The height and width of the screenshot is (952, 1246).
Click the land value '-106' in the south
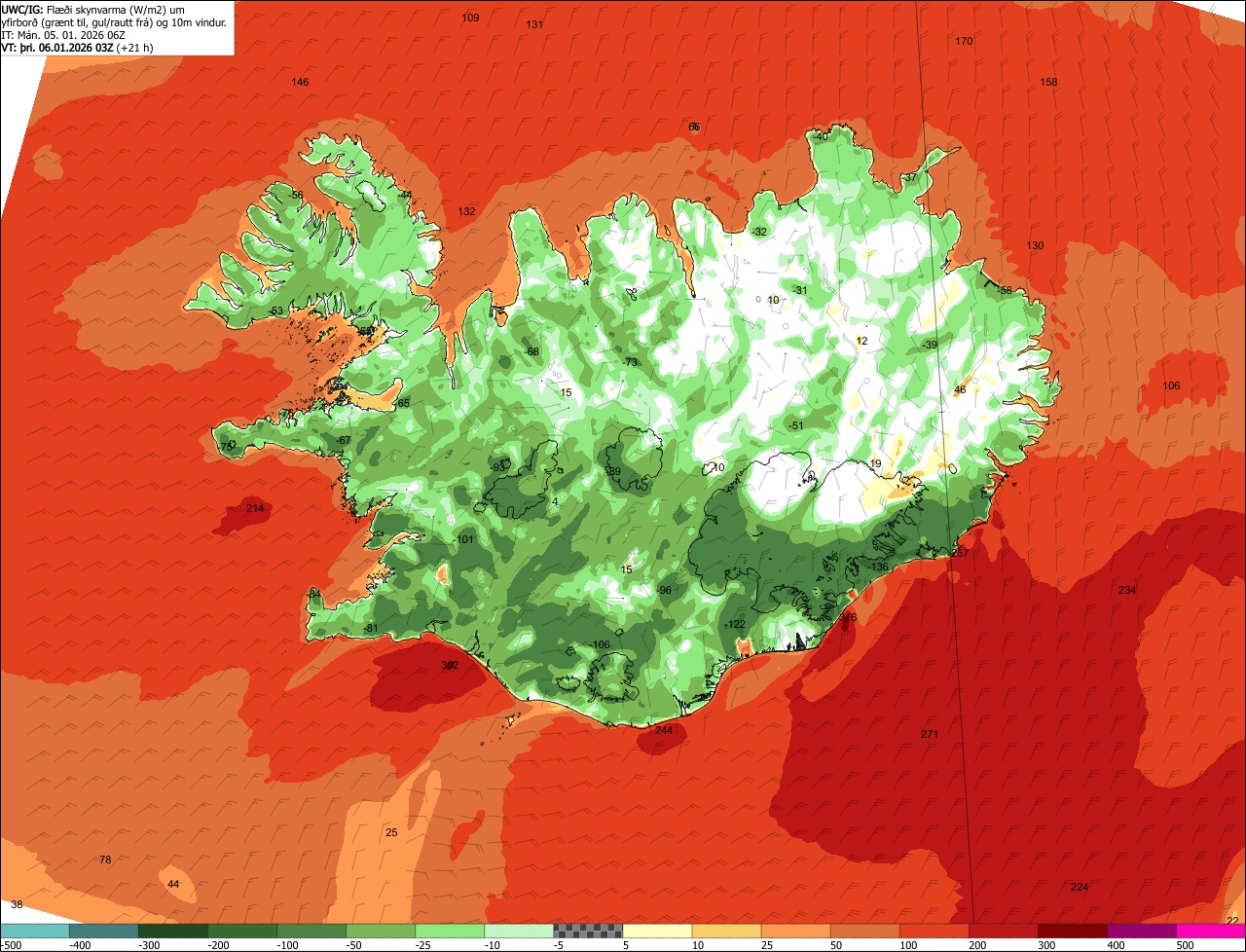pos(601,644)
